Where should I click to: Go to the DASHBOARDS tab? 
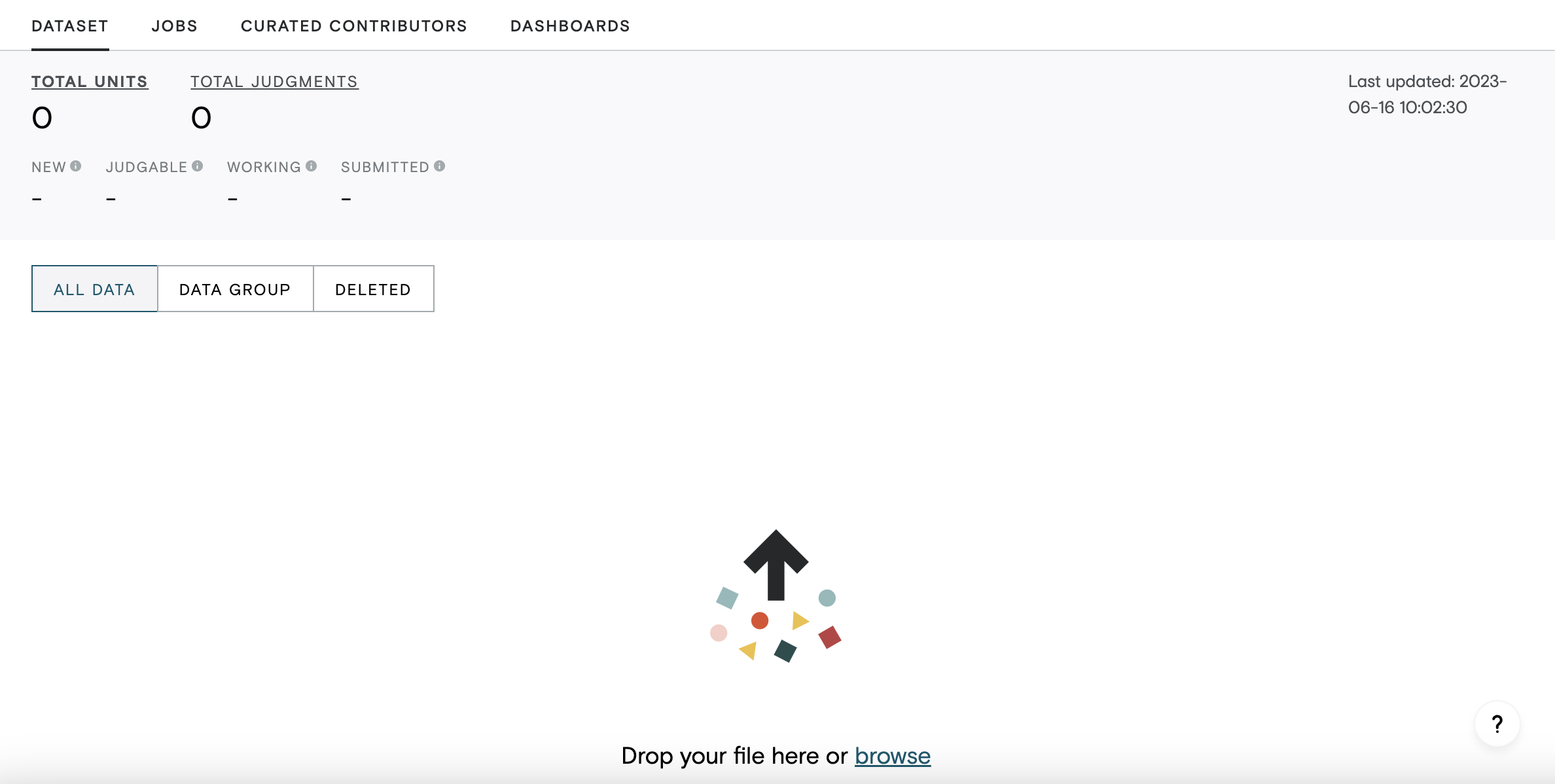pos(570,26)
